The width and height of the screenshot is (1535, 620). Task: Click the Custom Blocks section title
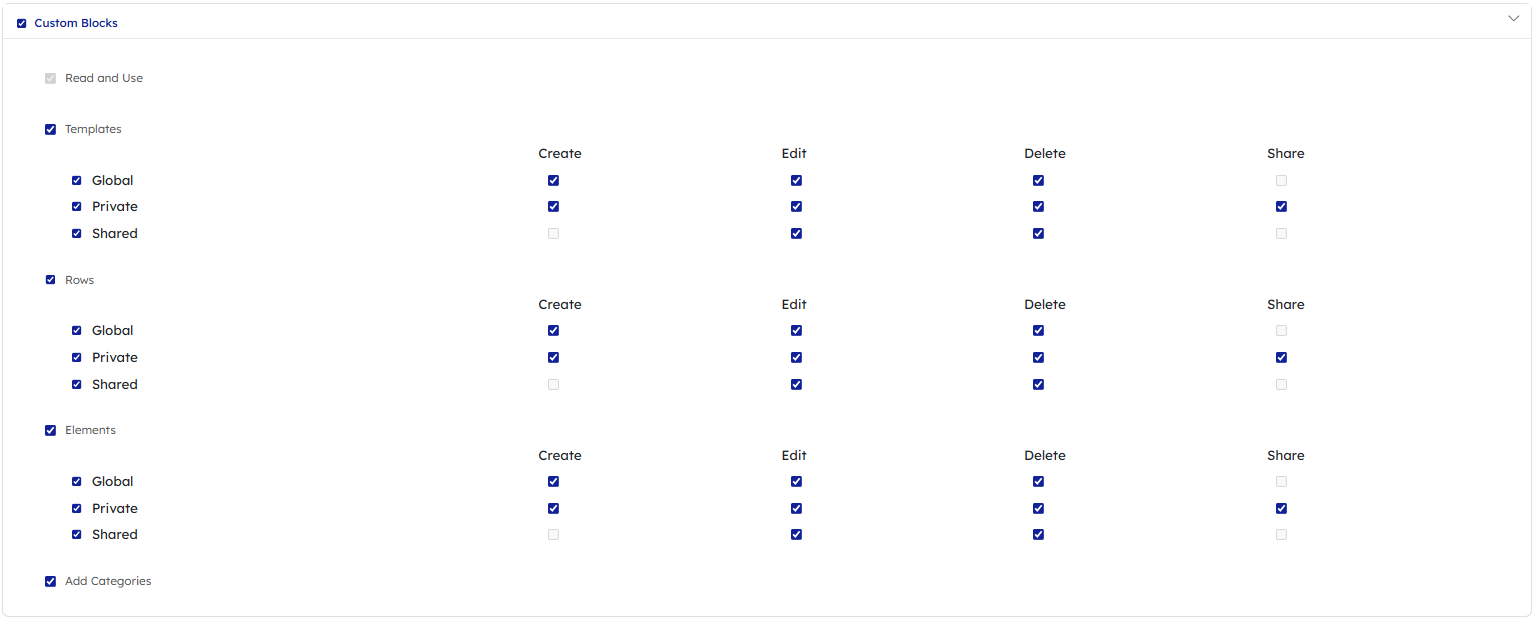coord(76,23)
